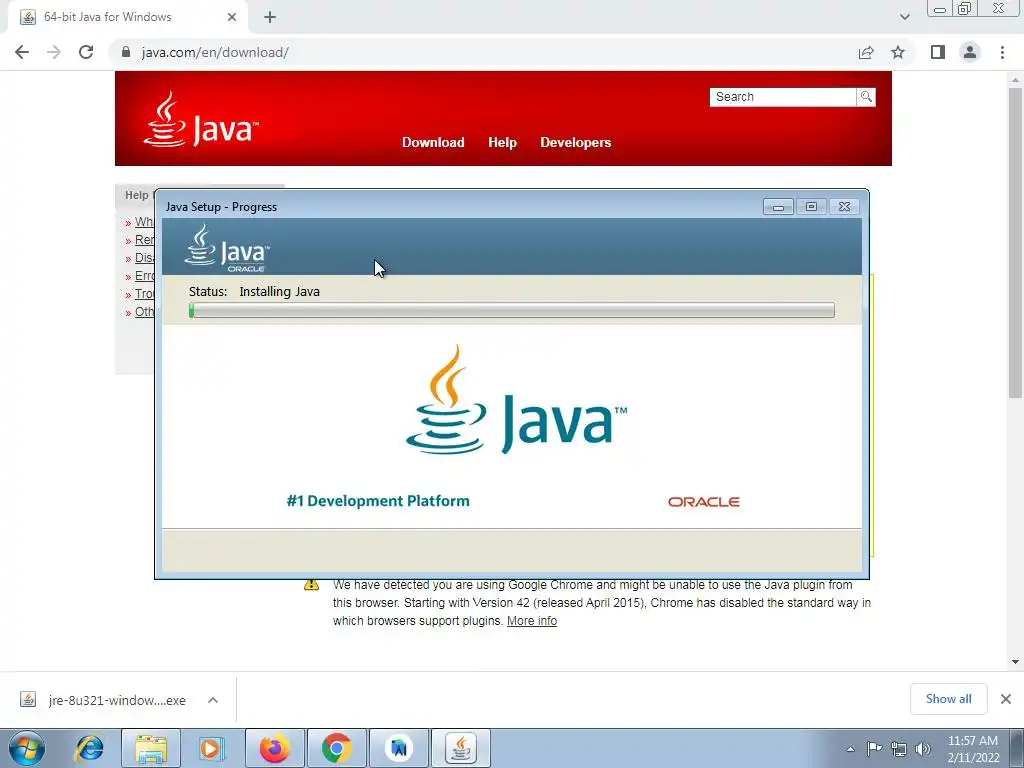1024x768 pixels.
Task: Show hidden system tray icons
Action: [850, 749]
